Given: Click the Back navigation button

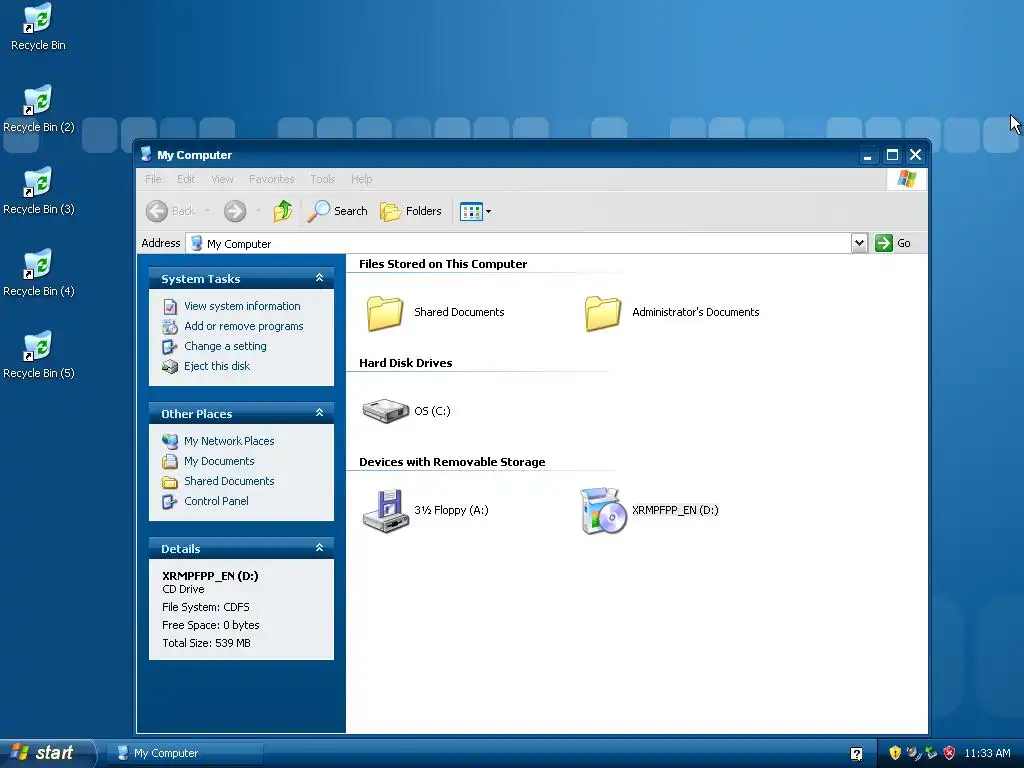Looking at the screenshot, I should coord(170,211).
